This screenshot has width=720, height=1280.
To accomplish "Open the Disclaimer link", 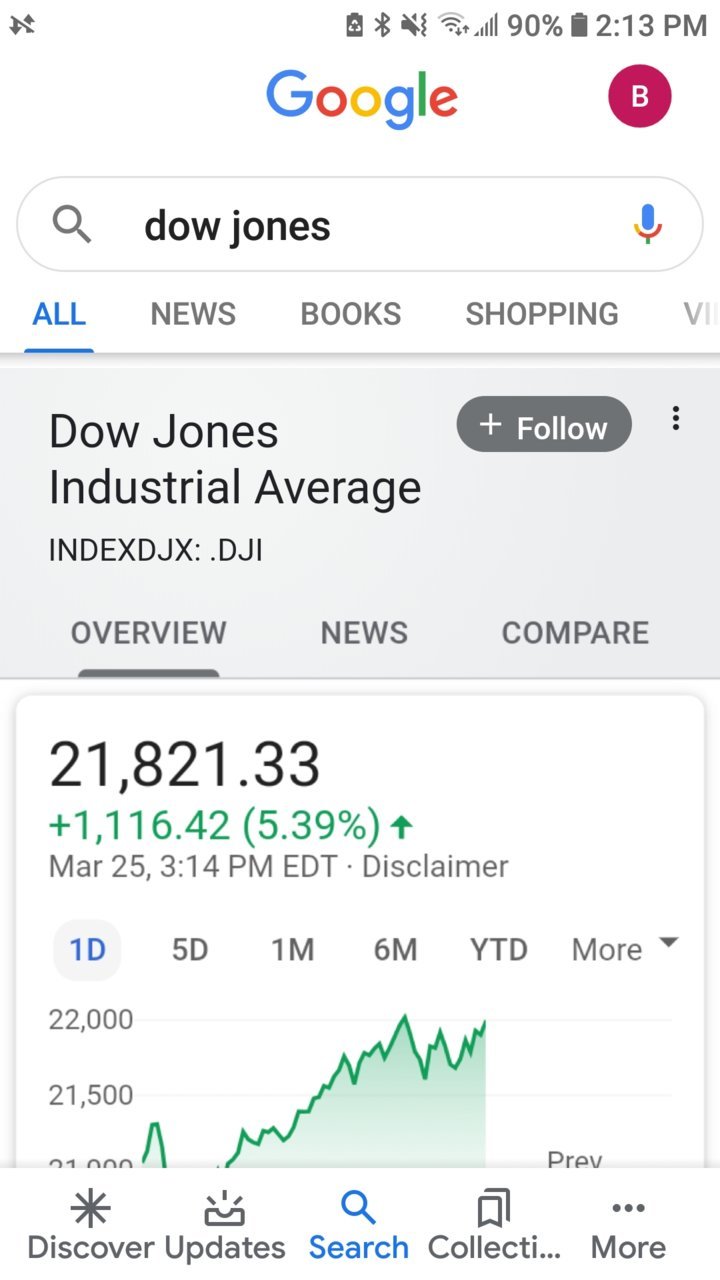I will (x=435, y=866).
